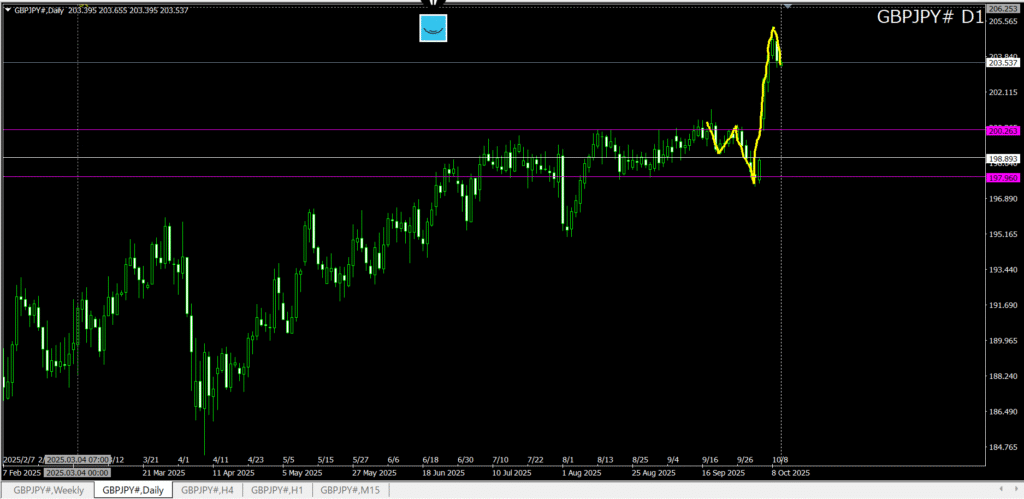
Task: Click the current price label 203.537
Action: coord(1002,63)
